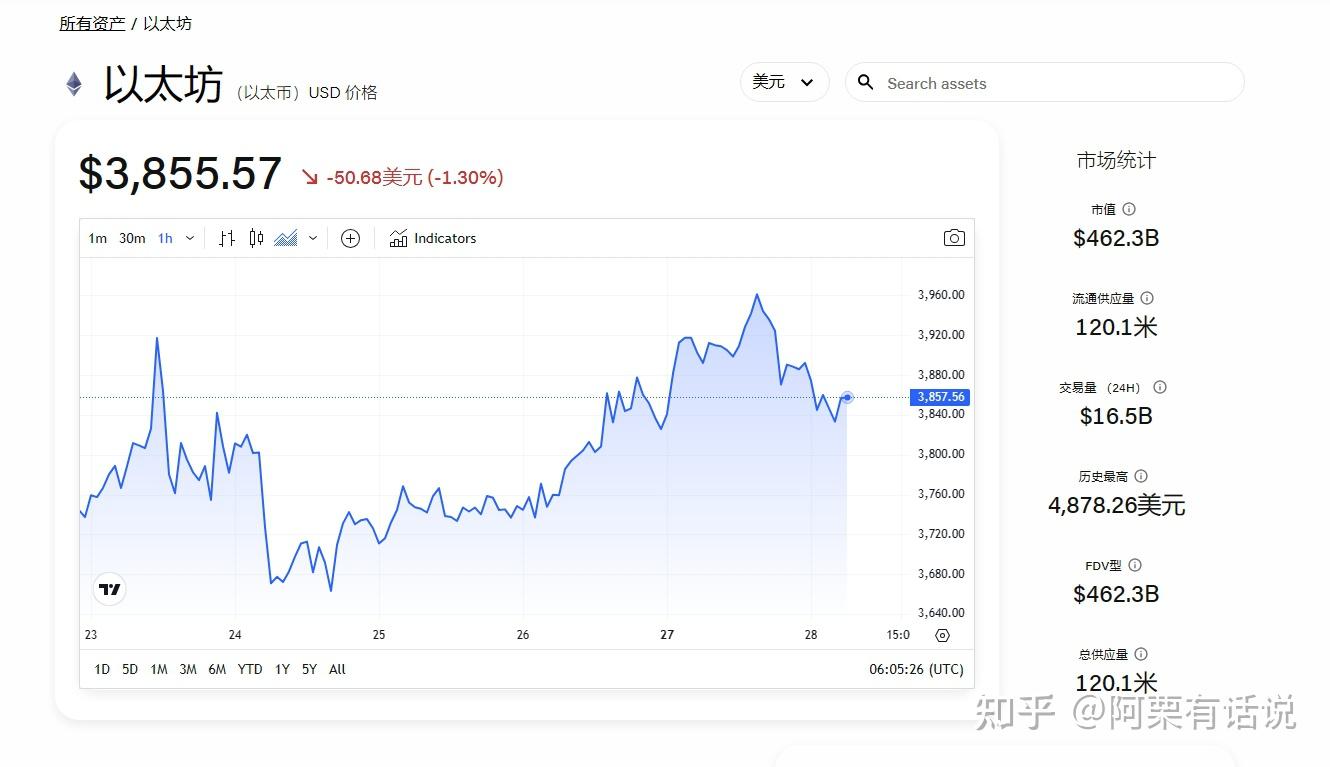Click the $462.3B market cap value
The height and width of the screenshot is (767, 1330).
tap(1116, 238)
